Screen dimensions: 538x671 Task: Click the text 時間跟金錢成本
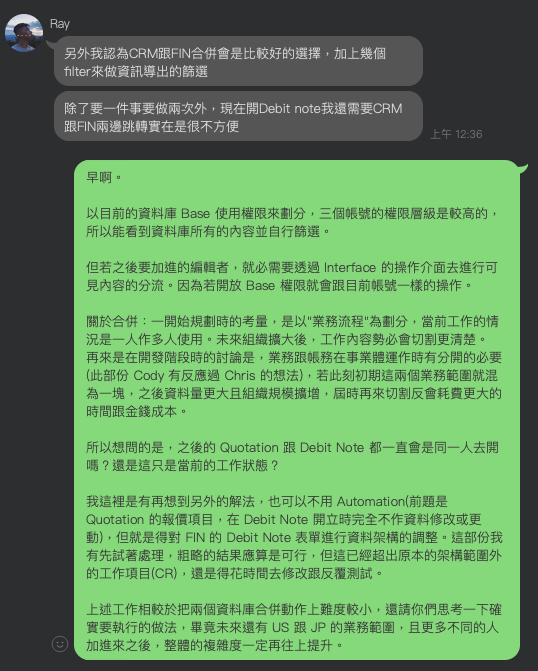point(131,412)
